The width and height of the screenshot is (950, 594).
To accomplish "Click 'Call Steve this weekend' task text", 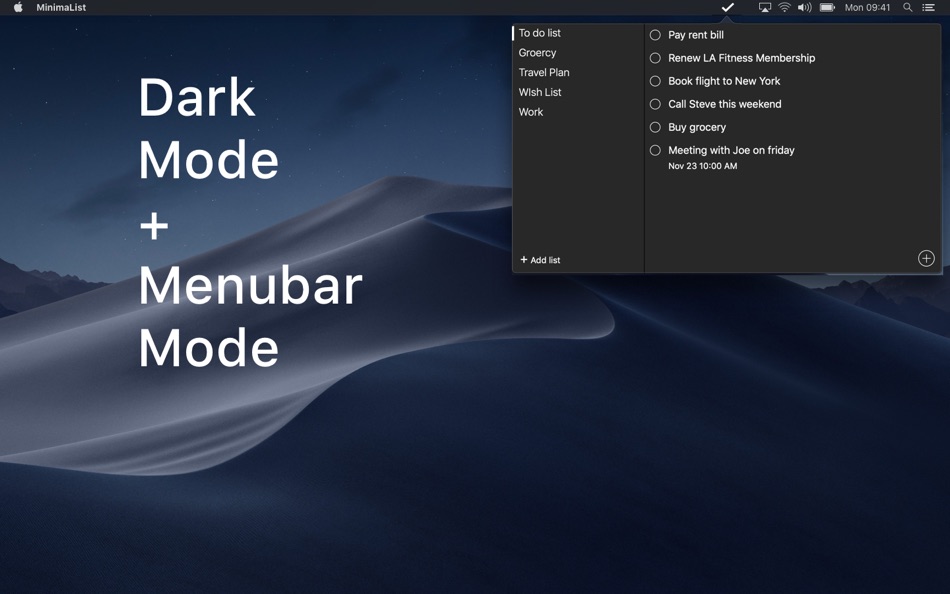I will point(725,104).
